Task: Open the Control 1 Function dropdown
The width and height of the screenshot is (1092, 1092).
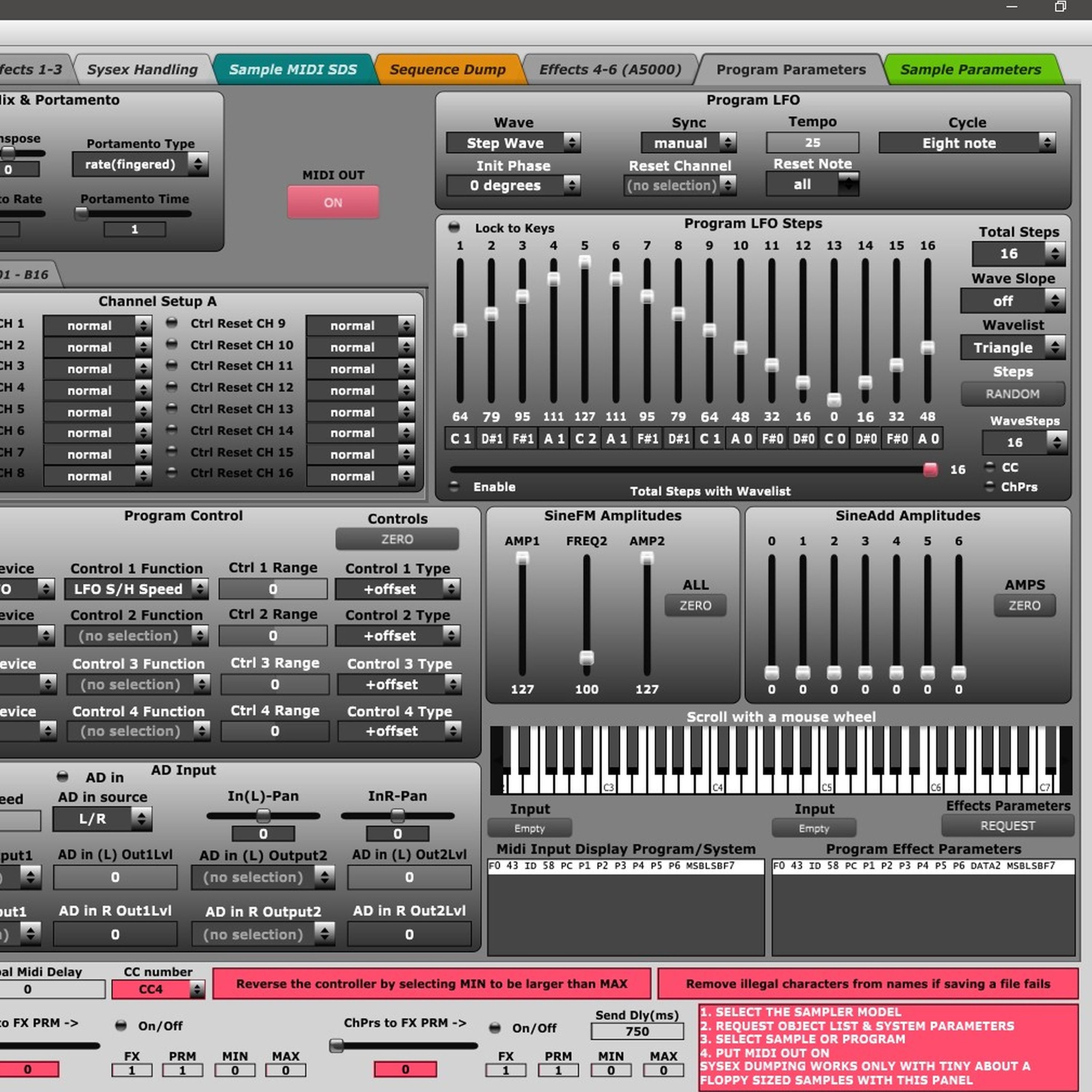Action: pos(136,589)
